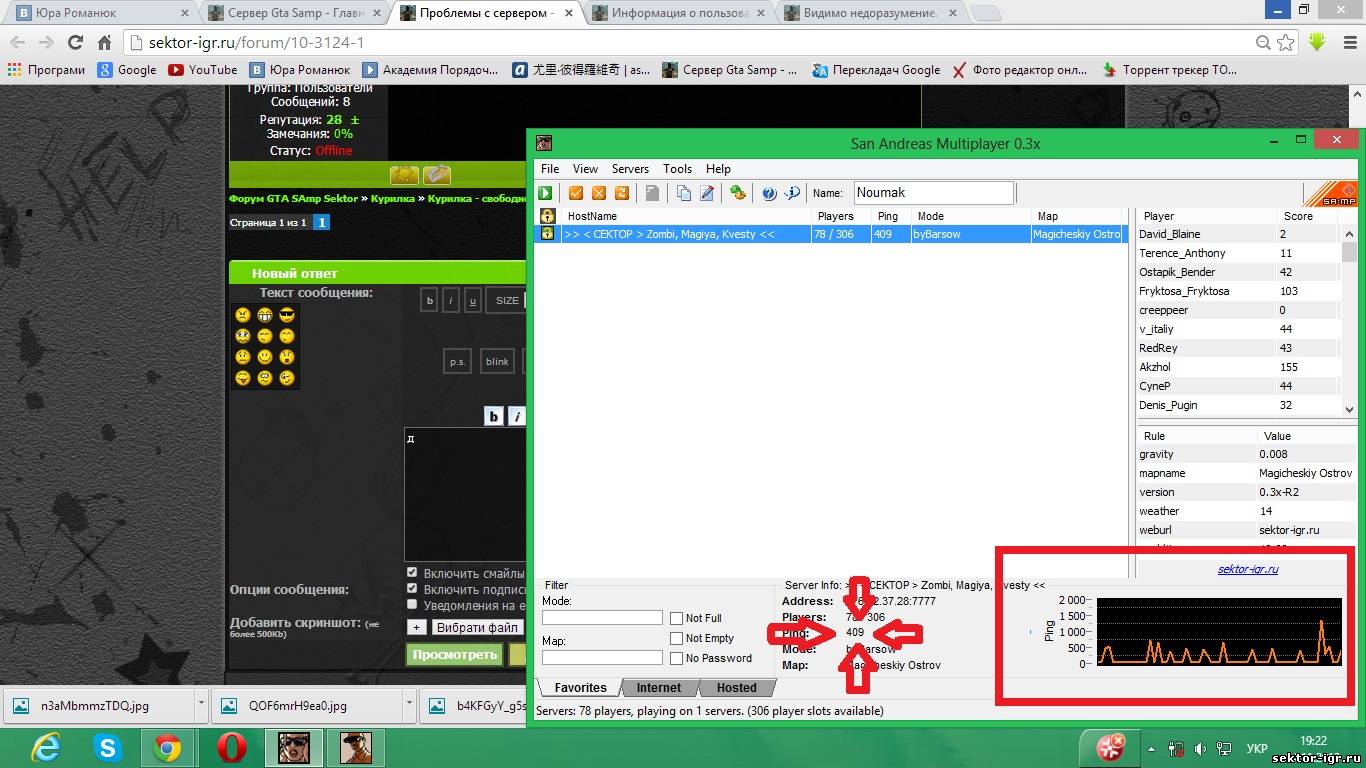Viewport: 1366px width, 768px height.
Task: Click the green 'Просмотреть' preview button
Action: point(455,655)
